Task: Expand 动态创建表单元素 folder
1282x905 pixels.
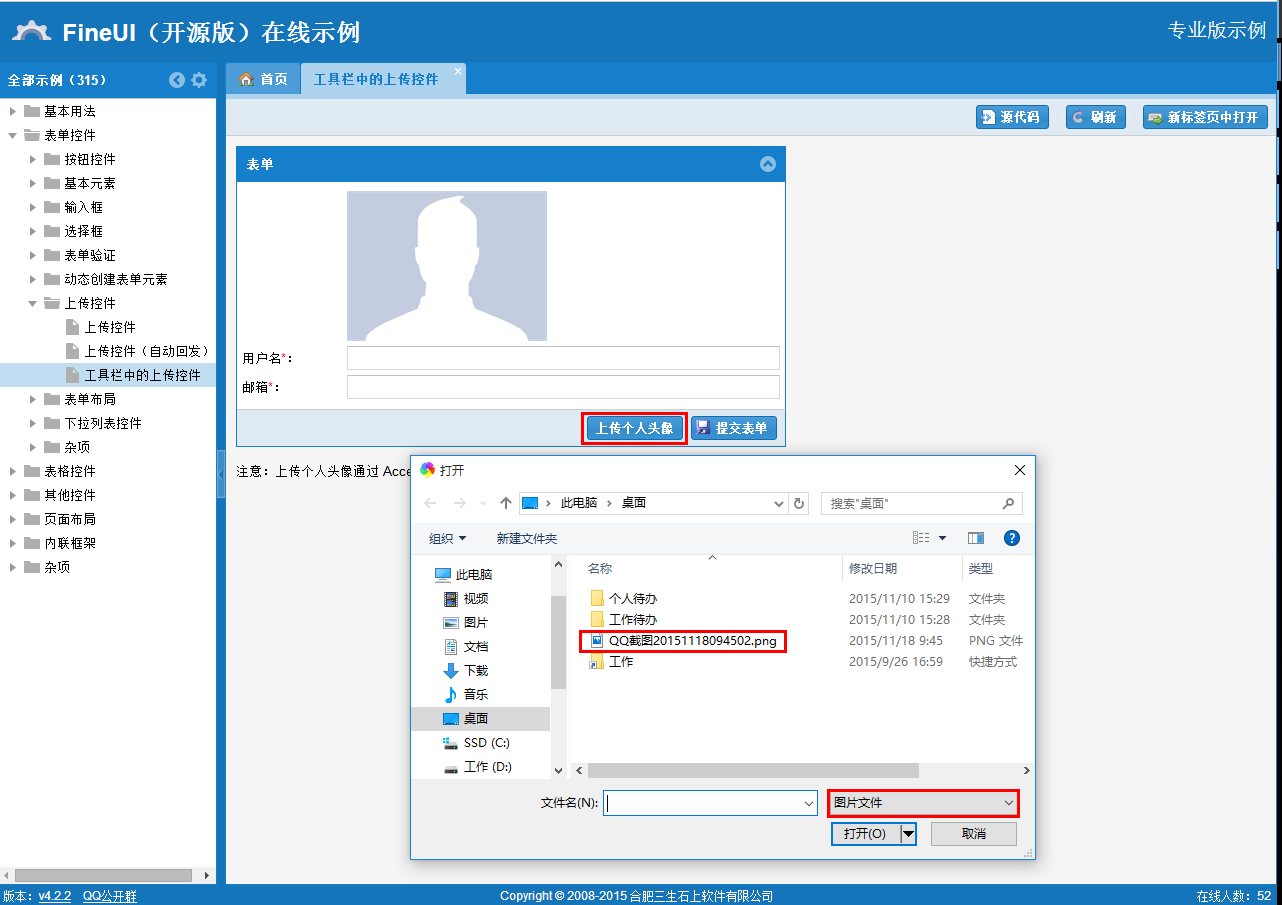Action: pos(33,279)
